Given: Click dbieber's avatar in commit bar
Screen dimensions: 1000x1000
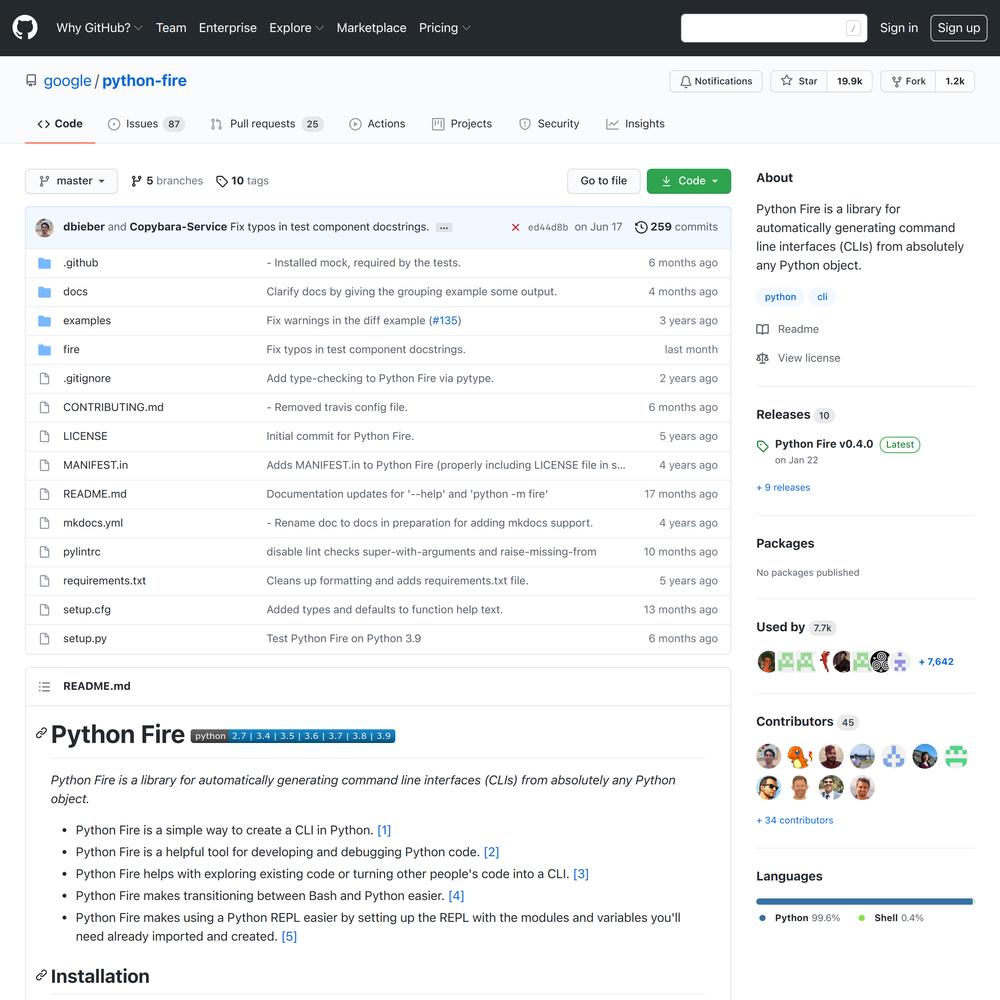Looking at the screenshot, I should click(x=45, y=227).
